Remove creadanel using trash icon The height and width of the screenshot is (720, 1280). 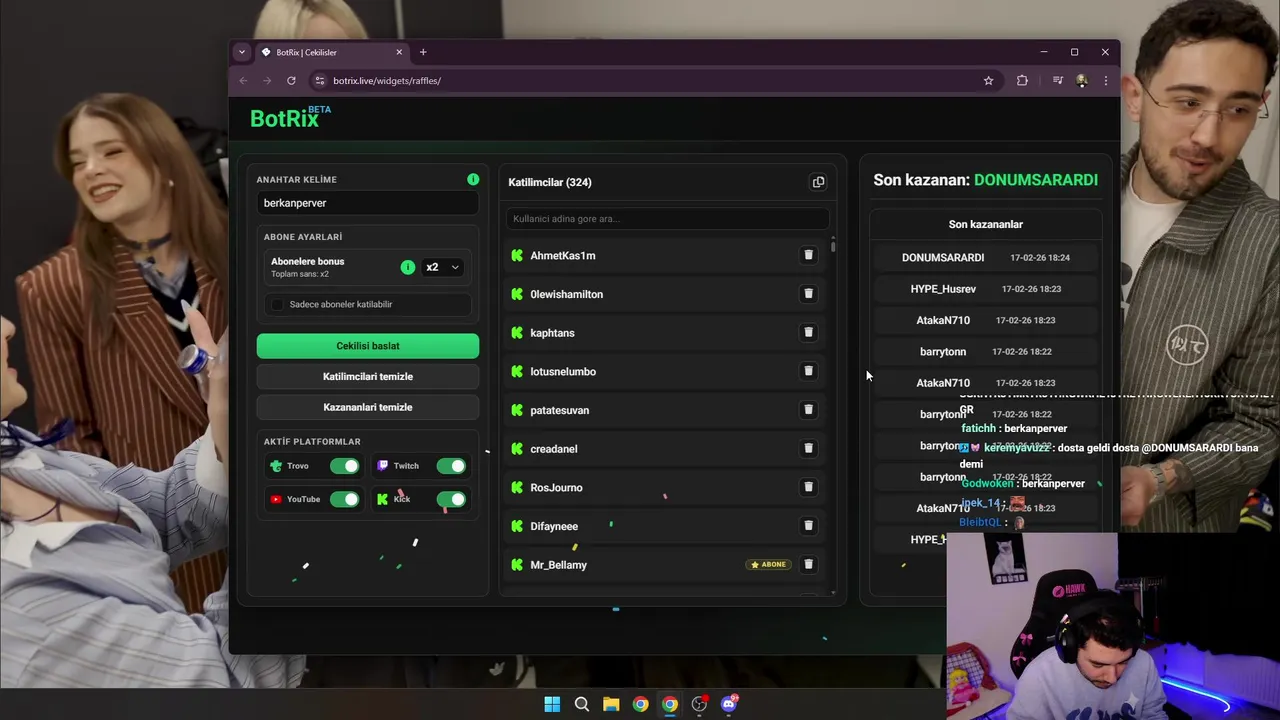tap(808, 448)
